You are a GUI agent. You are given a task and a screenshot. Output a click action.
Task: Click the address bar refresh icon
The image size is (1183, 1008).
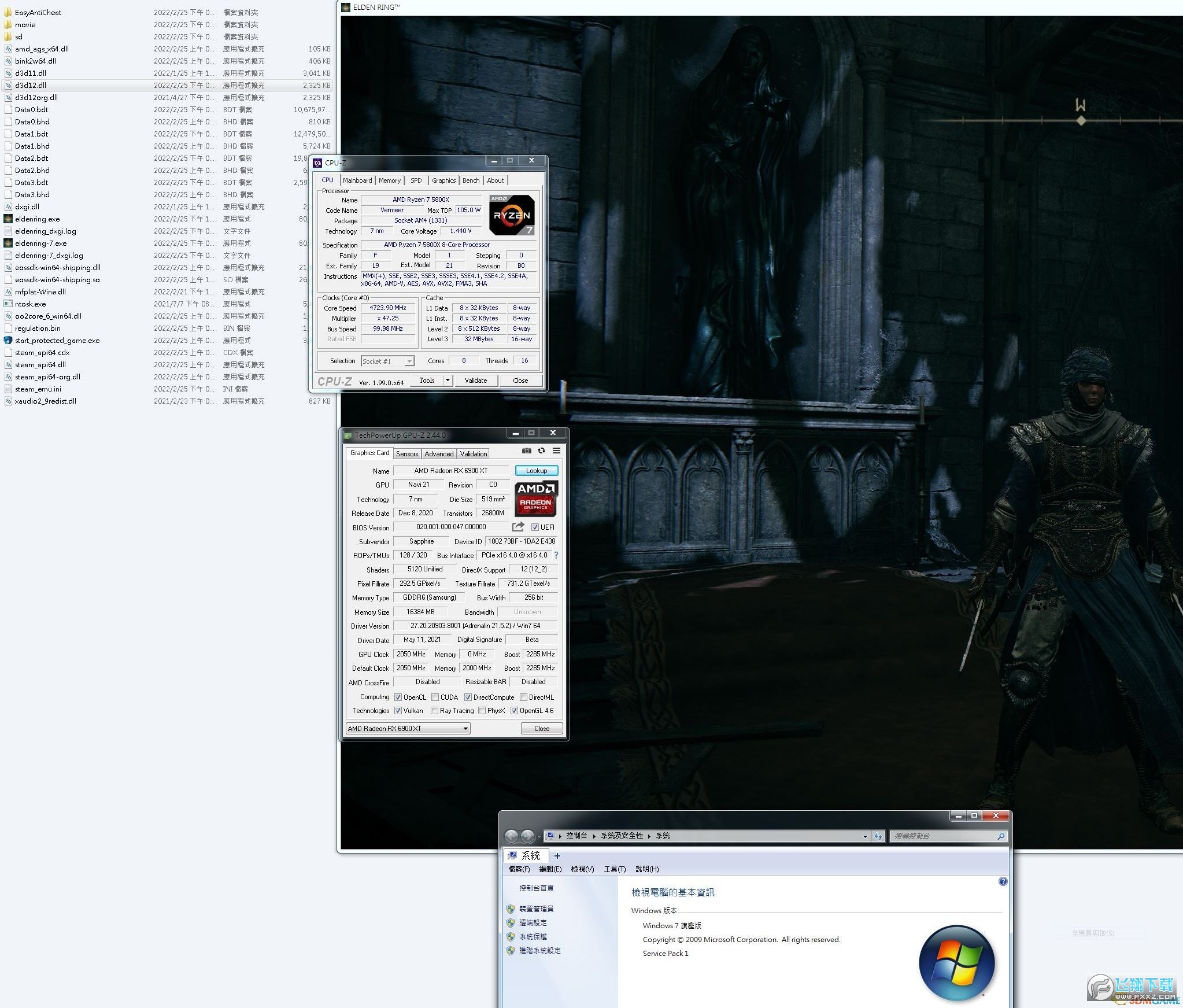[x=878, y=836]
